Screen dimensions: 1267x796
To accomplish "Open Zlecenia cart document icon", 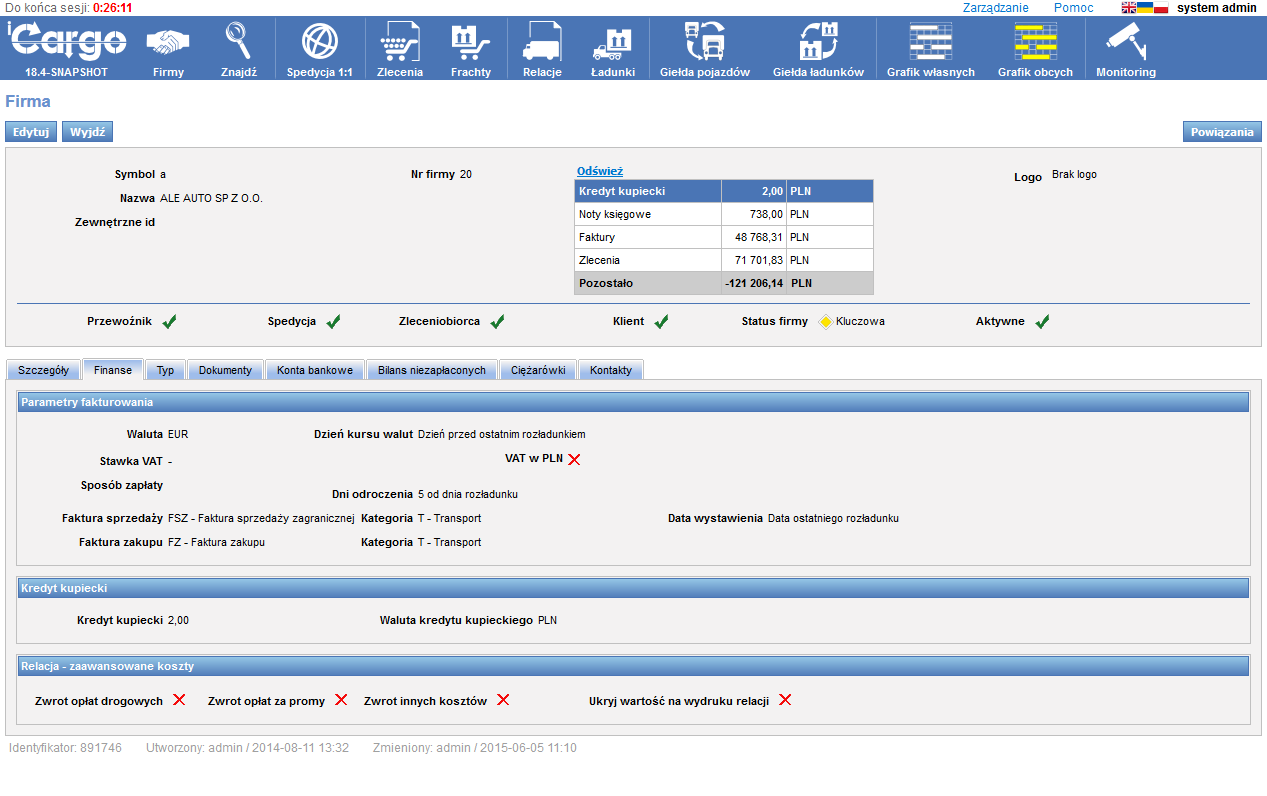I will pos(400,42).
